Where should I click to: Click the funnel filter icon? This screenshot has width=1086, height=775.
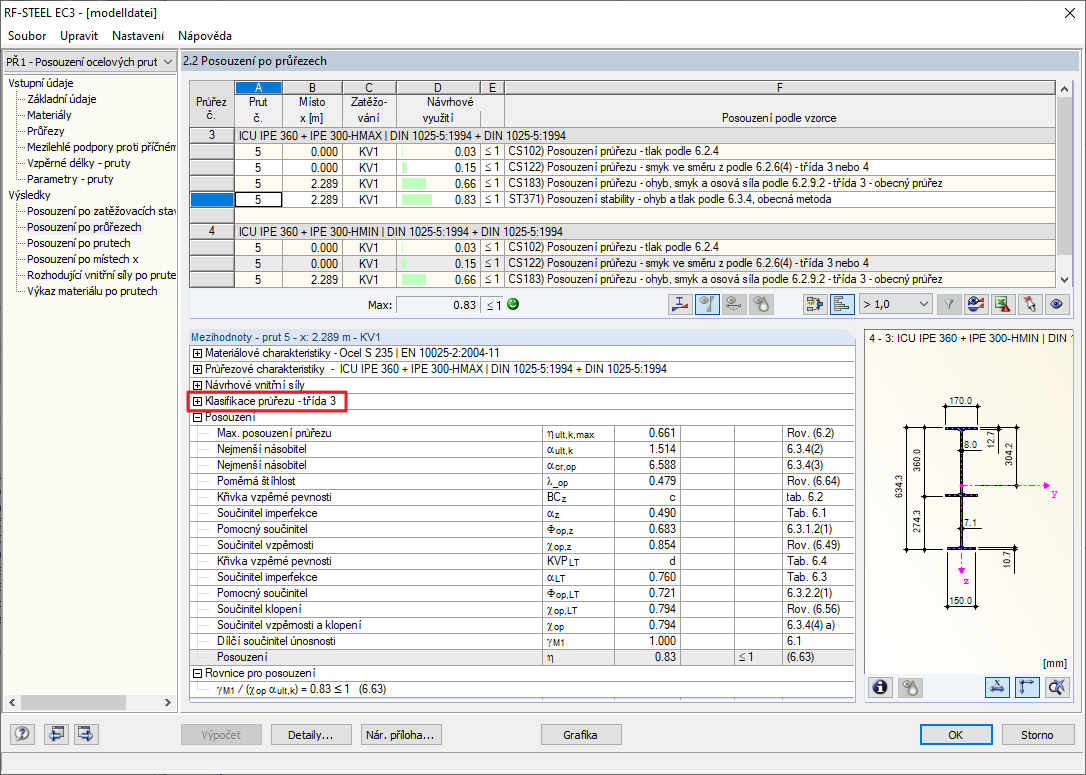[949, 304]
